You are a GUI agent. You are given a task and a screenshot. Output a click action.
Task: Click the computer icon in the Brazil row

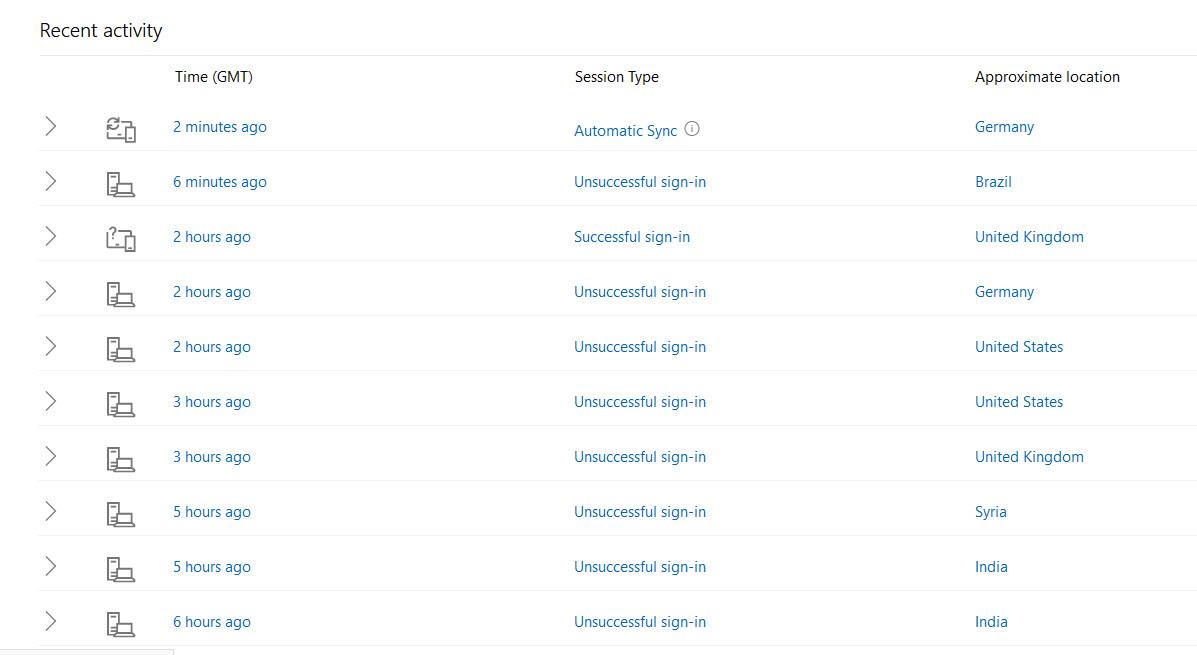pos(121,185)
